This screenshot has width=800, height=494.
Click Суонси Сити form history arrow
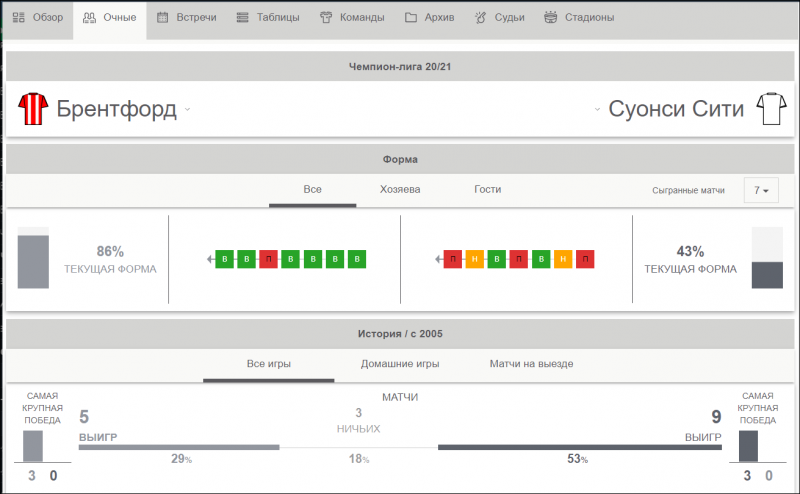(438, 259)
